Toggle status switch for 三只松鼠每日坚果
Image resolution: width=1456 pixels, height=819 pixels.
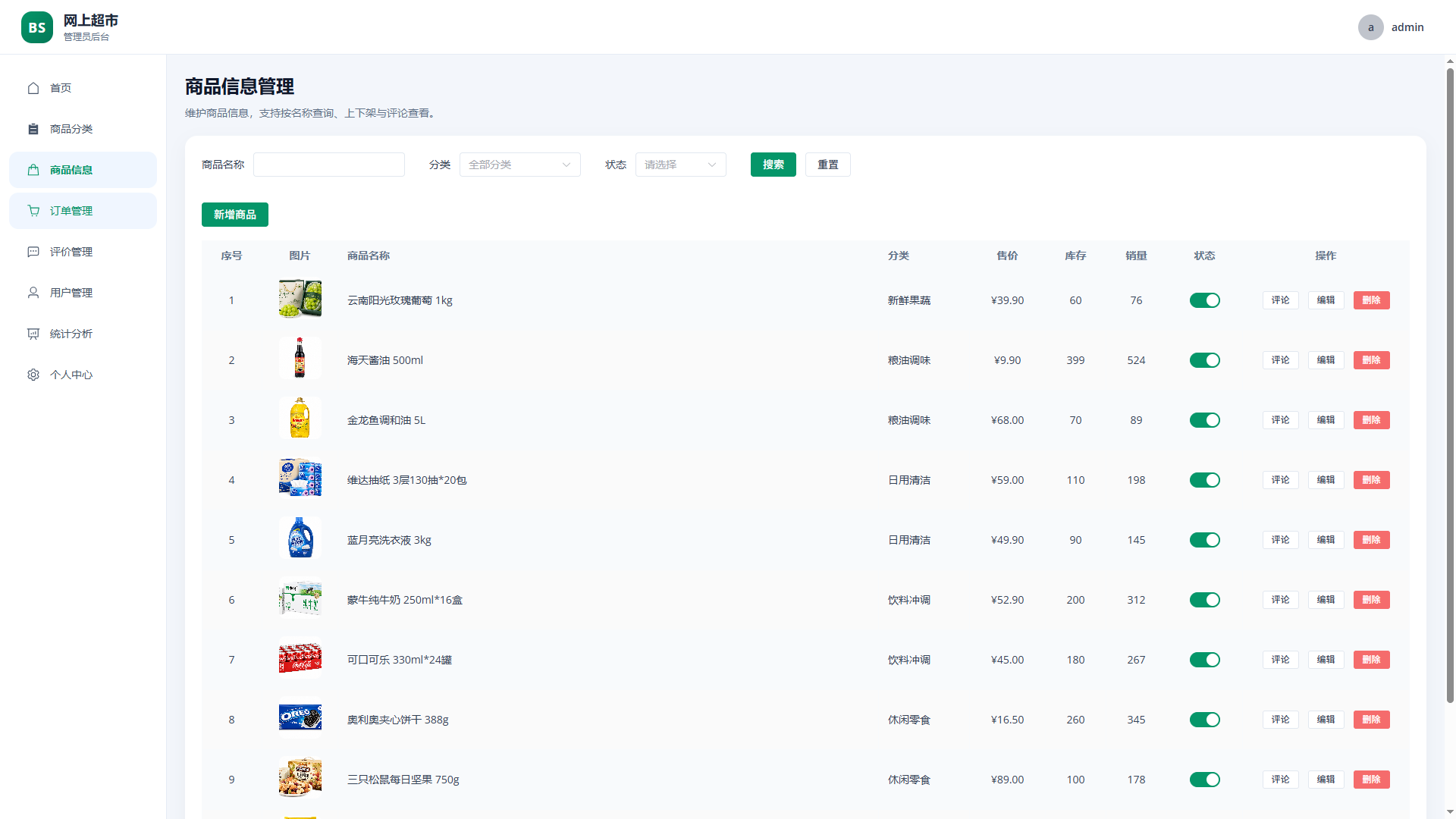1205,780
